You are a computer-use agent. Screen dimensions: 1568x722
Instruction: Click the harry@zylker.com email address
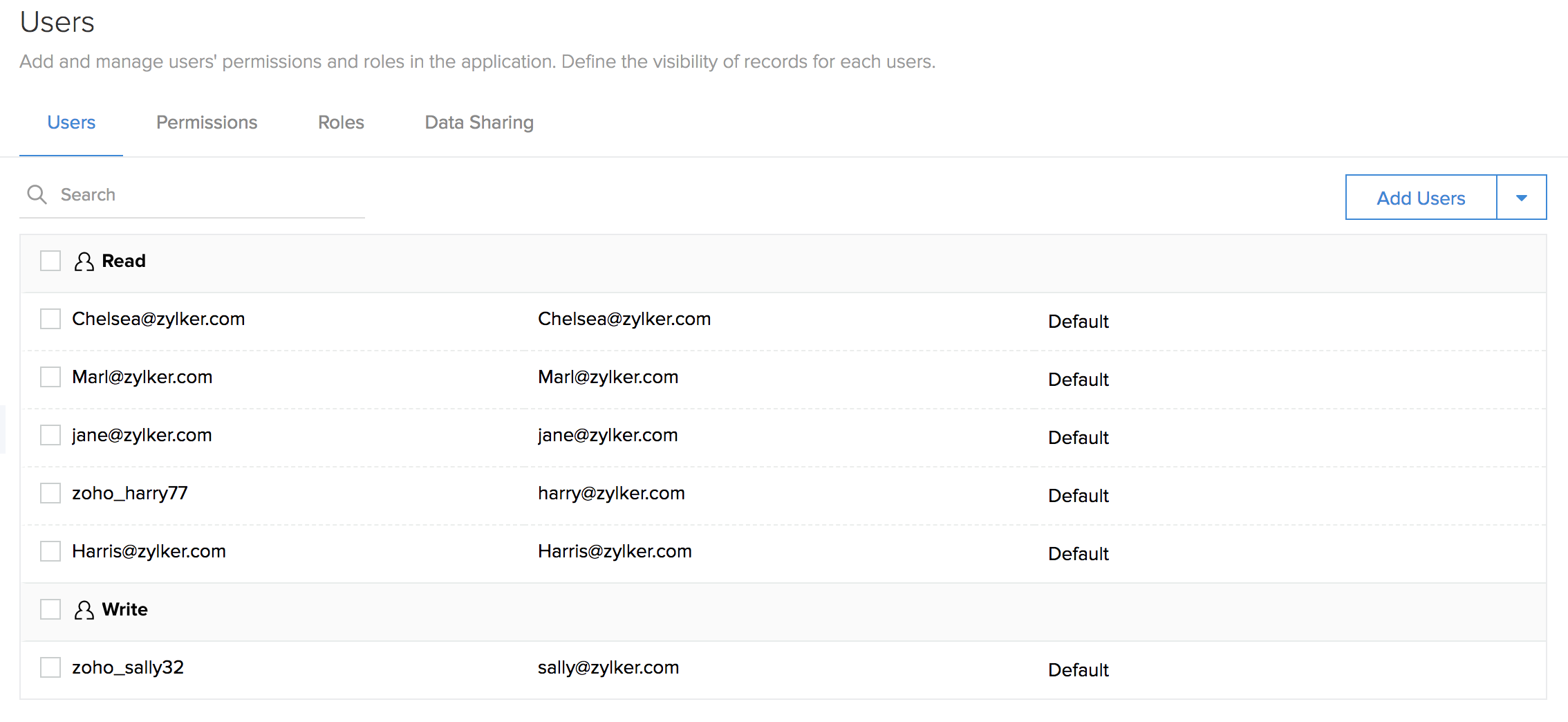coord(611,493)
